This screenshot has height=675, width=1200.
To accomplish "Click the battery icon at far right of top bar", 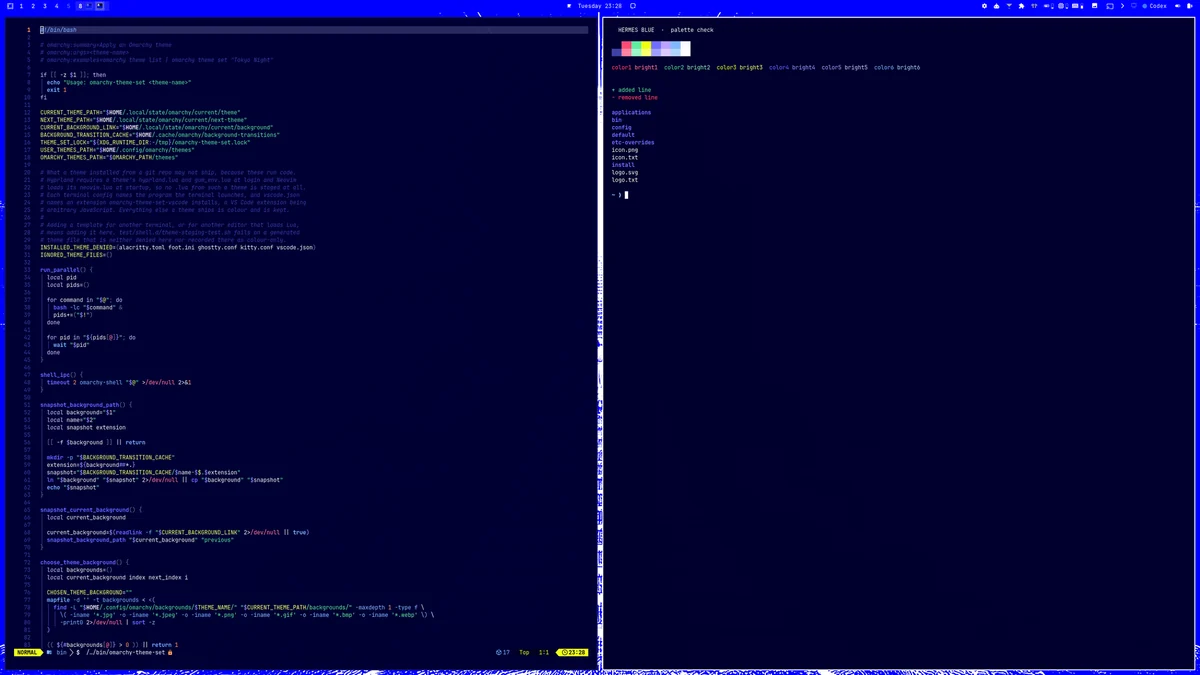I will [1189, 6].
